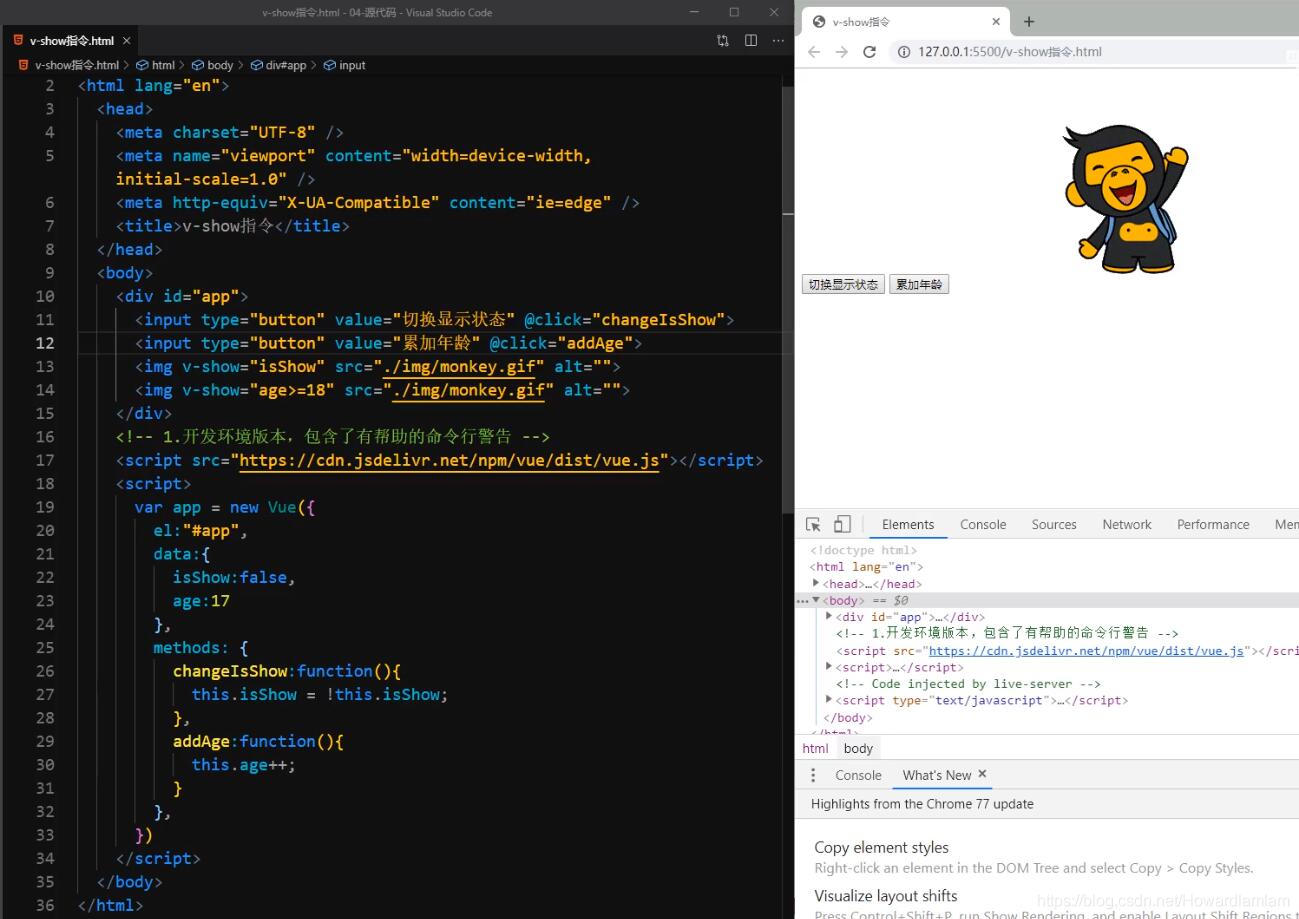Image resolution: width=1299 pixels, height=919 pixels.
Task: Expand script type="text/javascript" node
Action: (829, 700)
